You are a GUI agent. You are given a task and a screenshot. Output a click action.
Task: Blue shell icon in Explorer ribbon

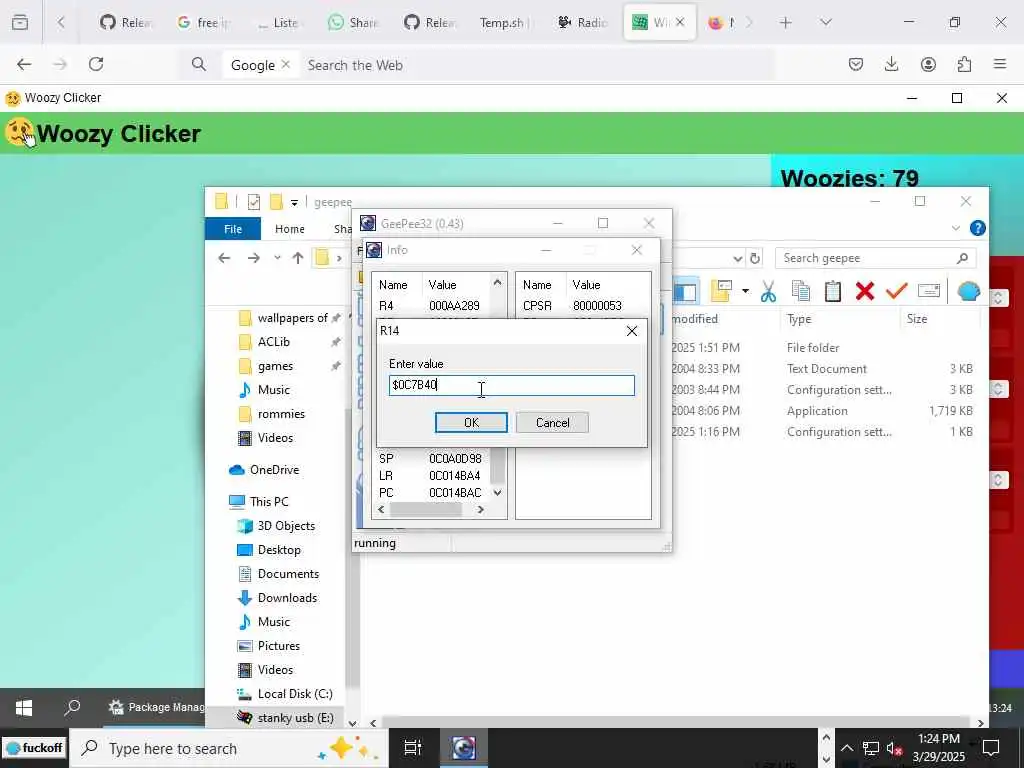pyautogui.click(x=968, y=291)
